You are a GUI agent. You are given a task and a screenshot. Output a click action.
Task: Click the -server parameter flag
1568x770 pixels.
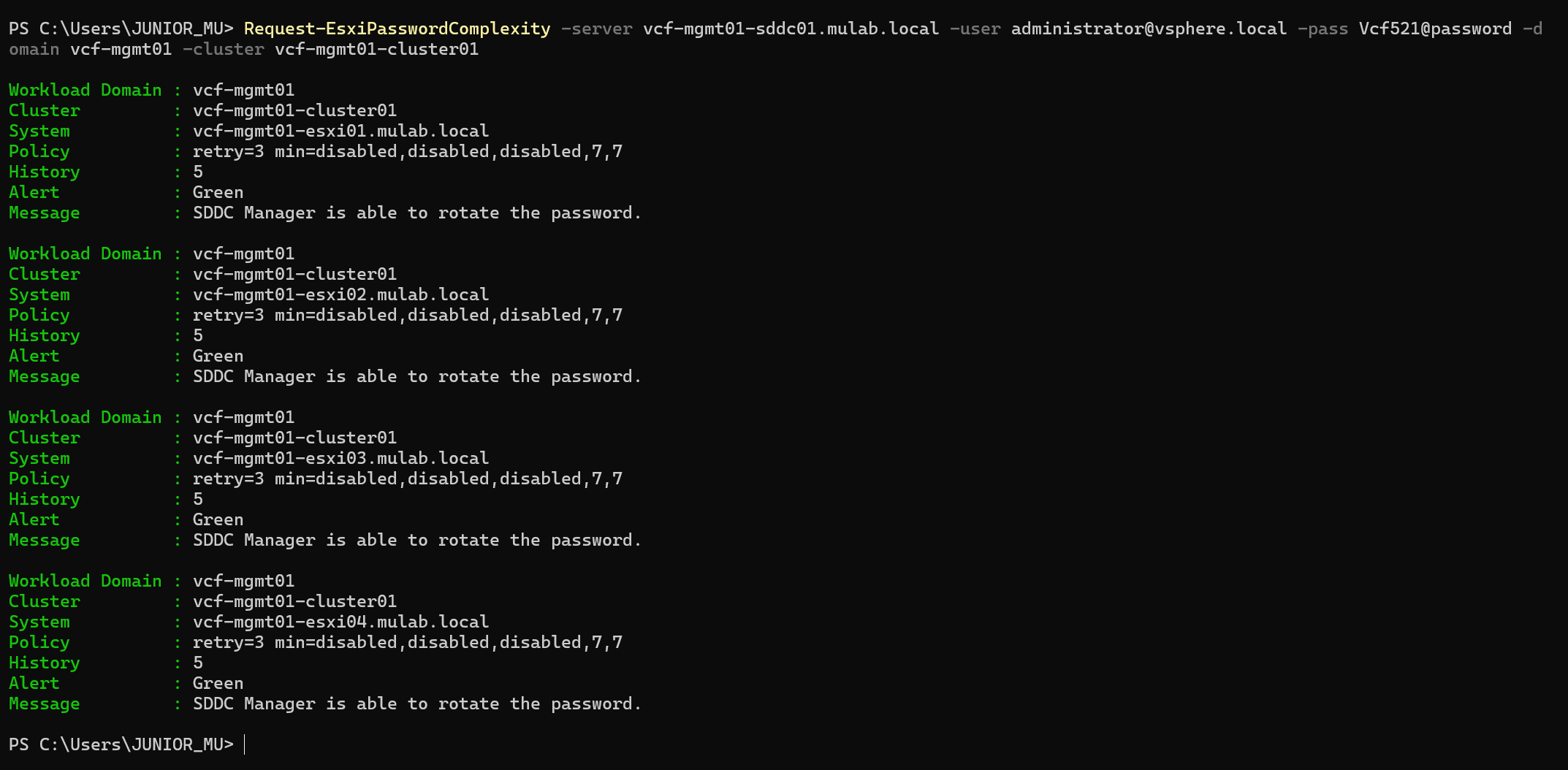click(x=596, y=28)
